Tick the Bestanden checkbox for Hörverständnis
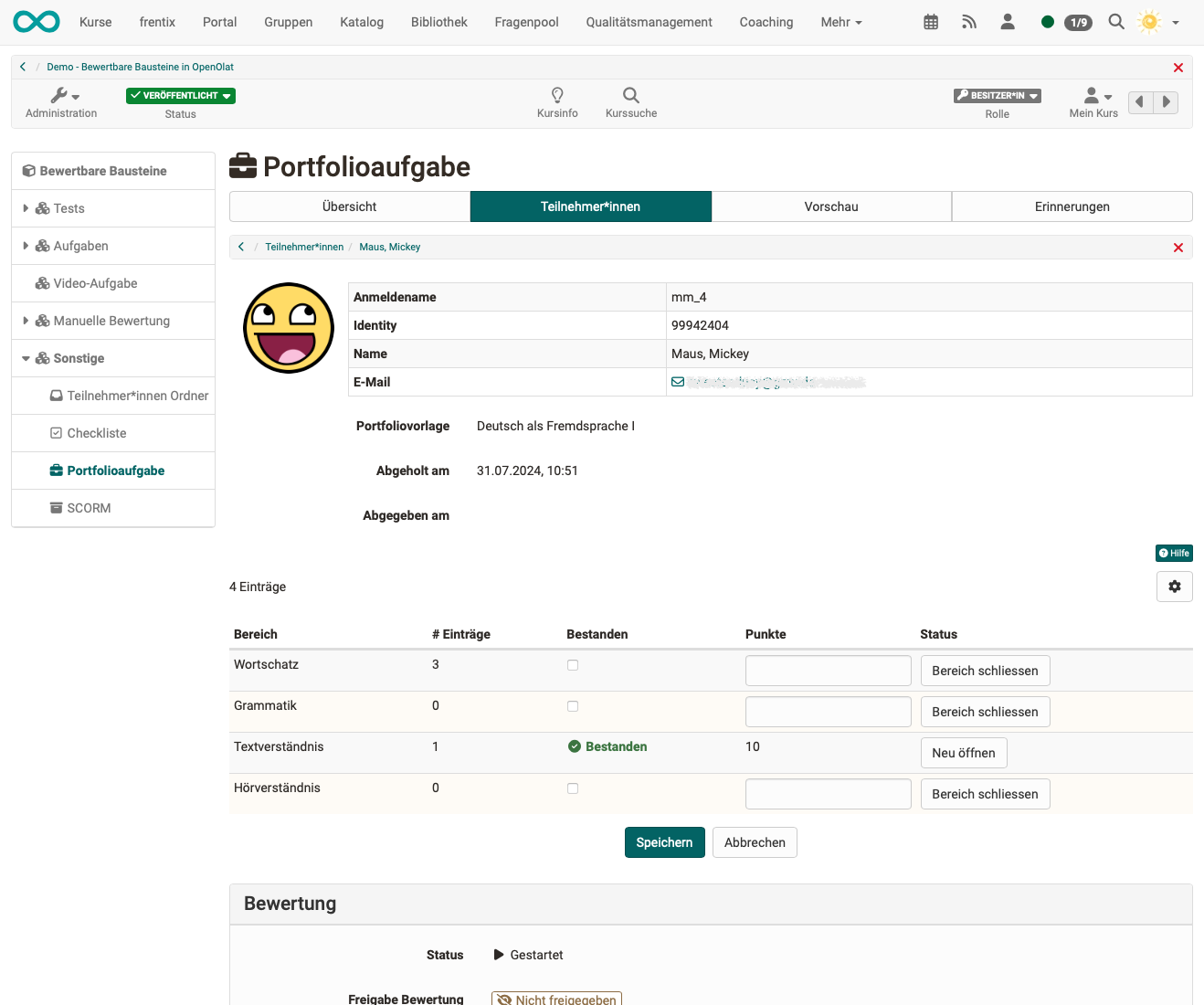 click(x=573, y=788)
